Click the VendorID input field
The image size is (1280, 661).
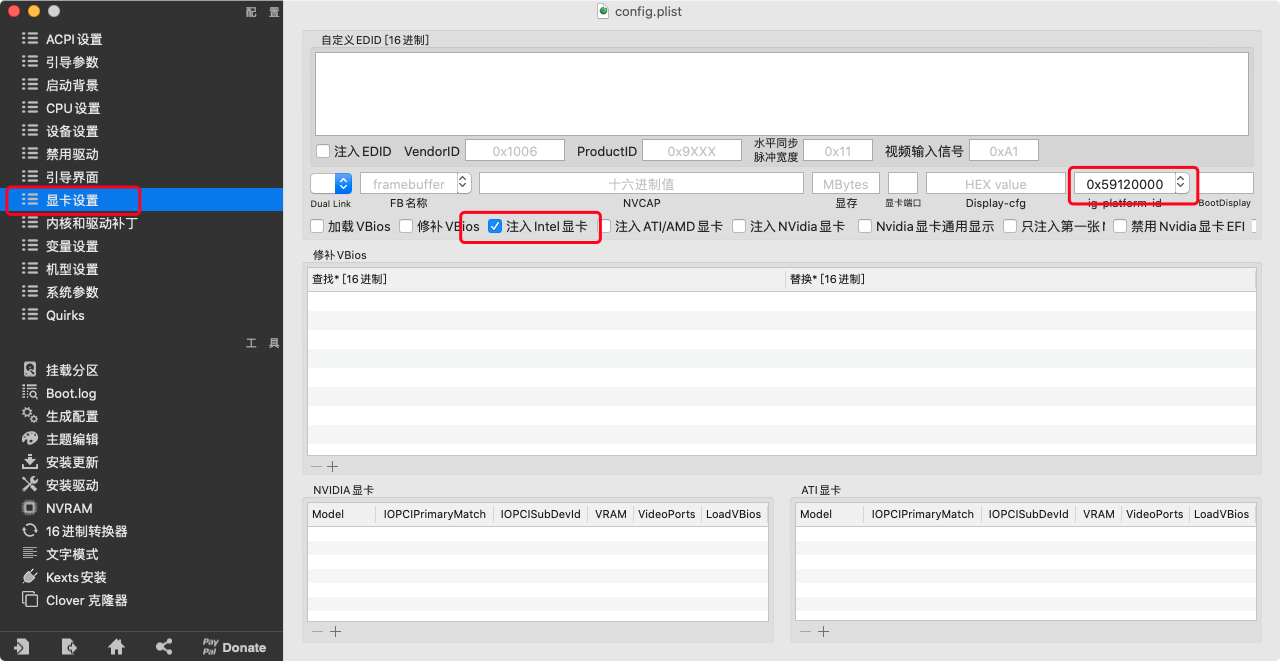point(515,151)
